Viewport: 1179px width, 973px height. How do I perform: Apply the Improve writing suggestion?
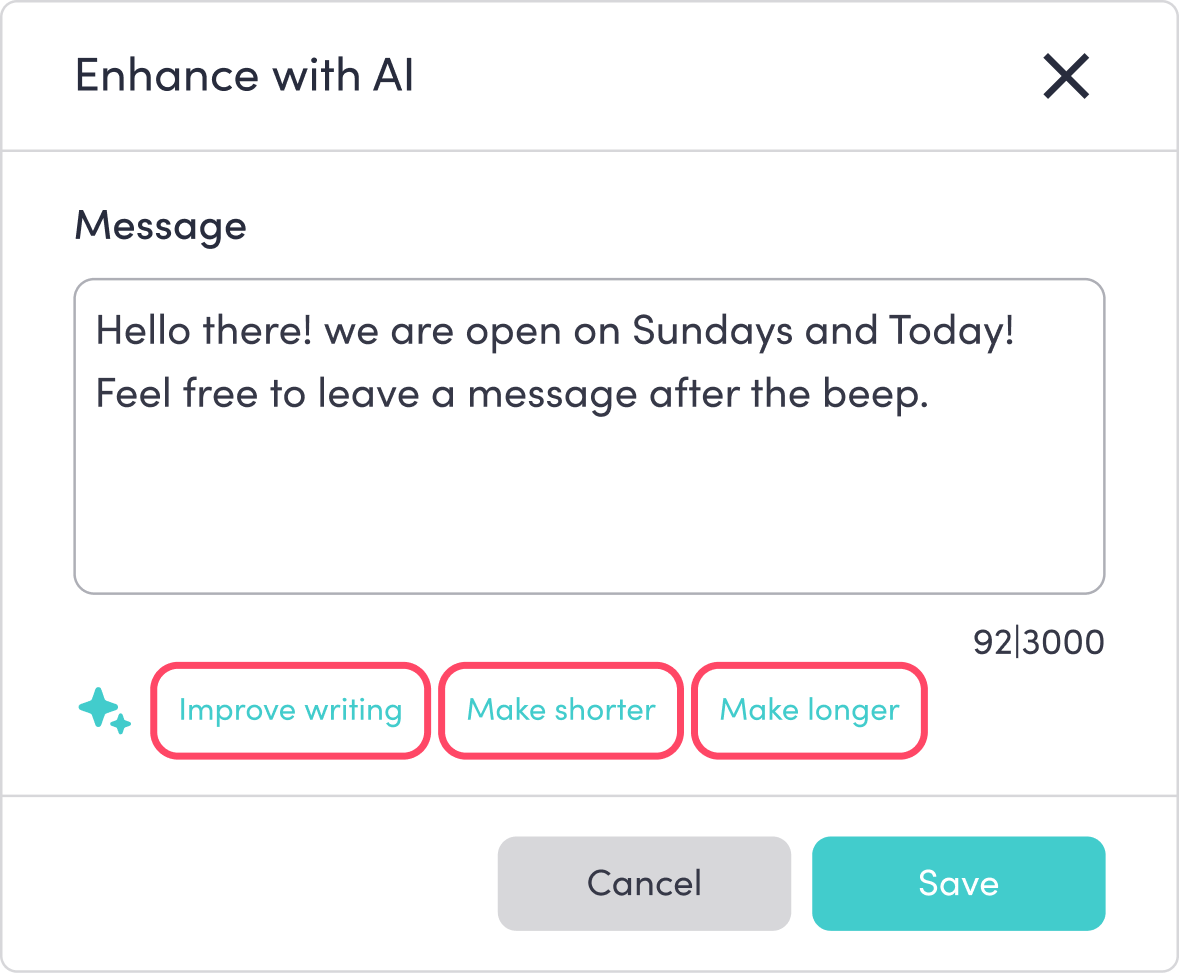coord(290,710)
